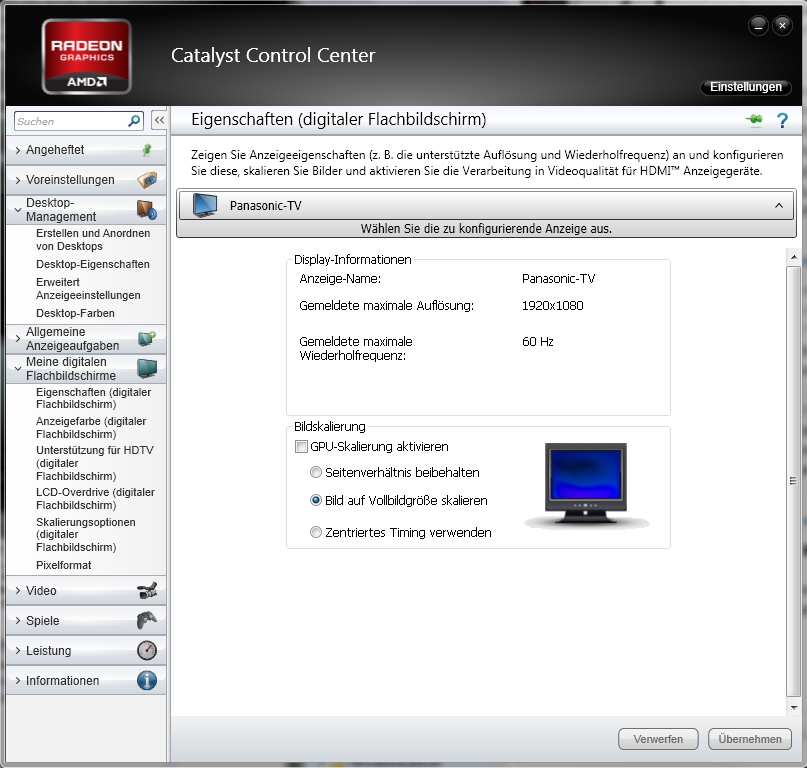This screenshot has width=807, height=768.
Task: Click the Radeon Graphics AMD logo
Action: (86, 57)
